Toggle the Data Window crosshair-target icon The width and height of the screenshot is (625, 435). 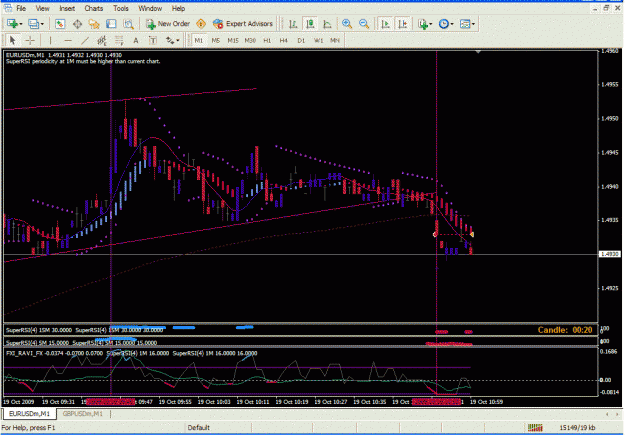tap(77, 24)
